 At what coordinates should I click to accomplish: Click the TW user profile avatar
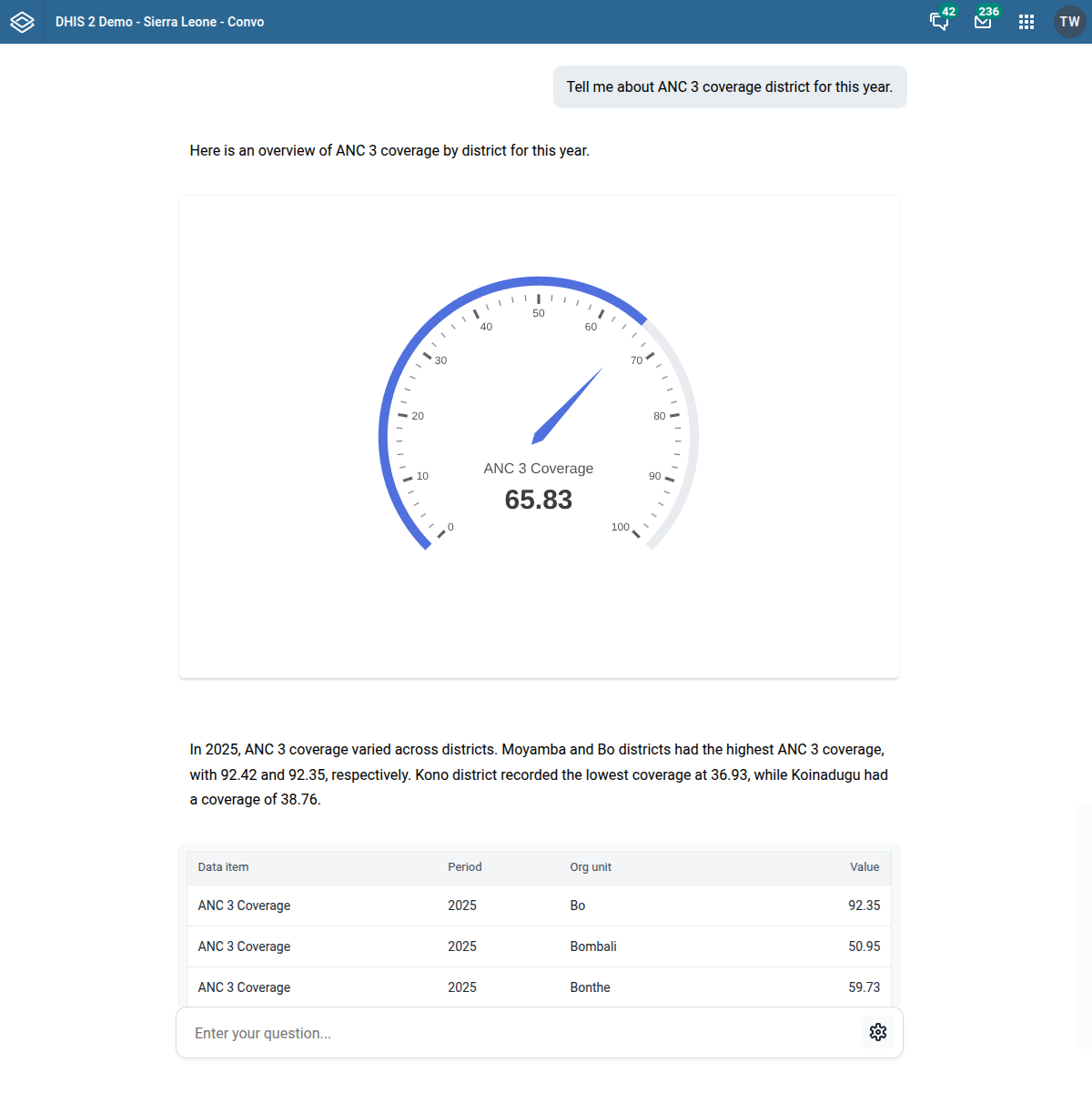pos(1070,22)
